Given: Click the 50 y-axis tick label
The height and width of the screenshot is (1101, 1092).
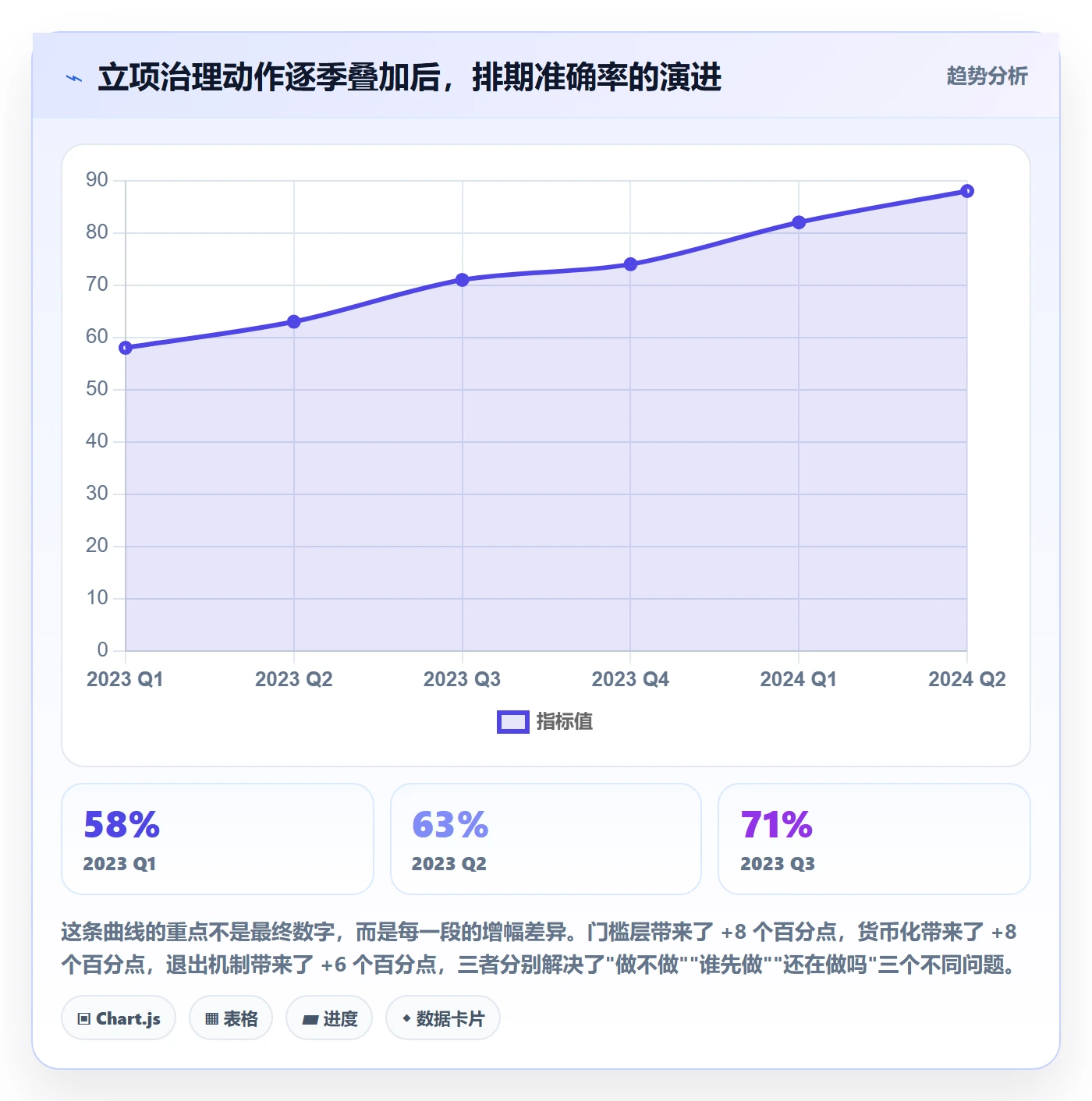Looking at the screenshot, I should (x=97, y=389).
